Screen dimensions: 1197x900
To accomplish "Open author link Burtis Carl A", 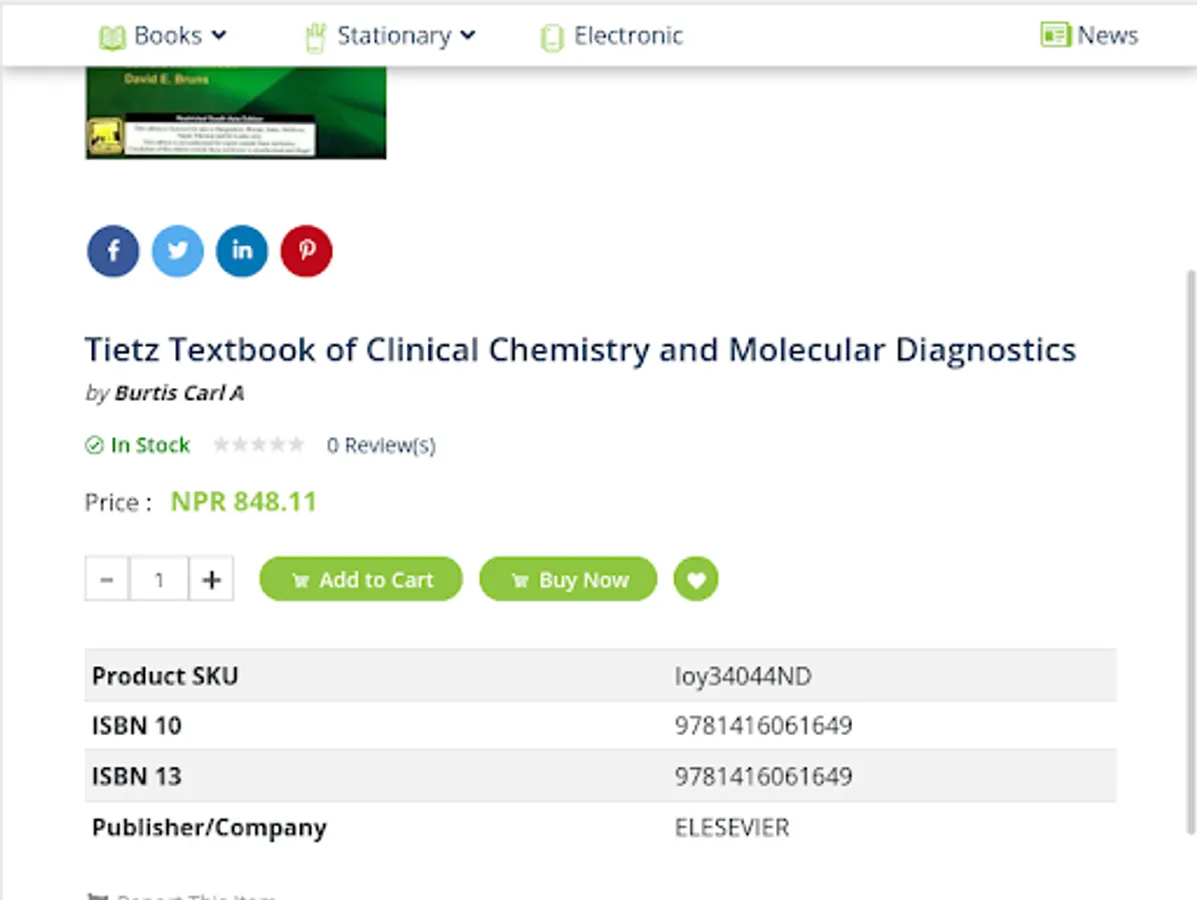I will click(179, 393).
